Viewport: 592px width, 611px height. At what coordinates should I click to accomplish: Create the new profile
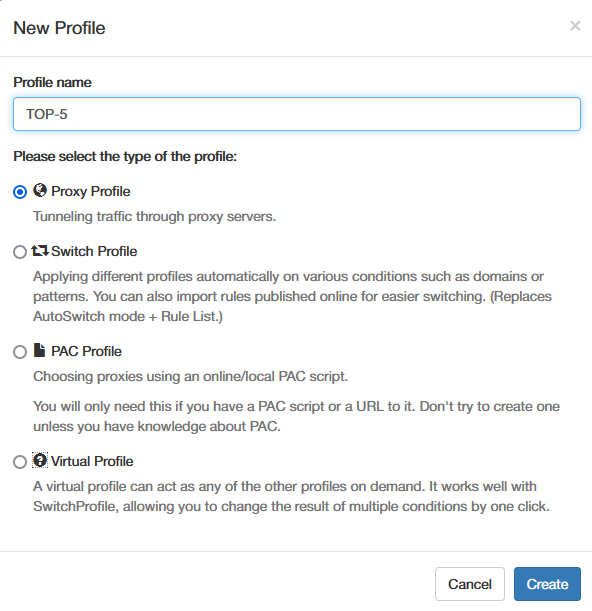[547, 584]
